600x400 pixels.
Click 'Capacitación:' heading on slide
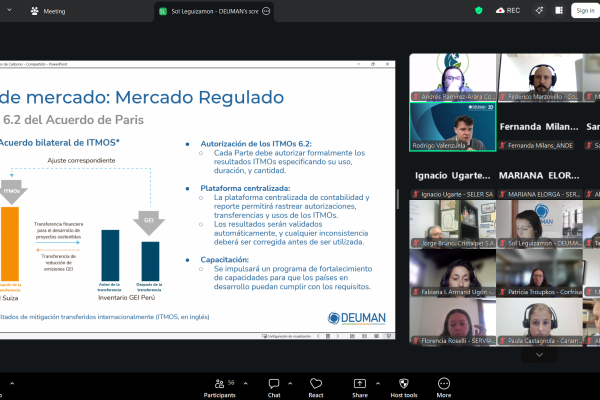(225, 260)
